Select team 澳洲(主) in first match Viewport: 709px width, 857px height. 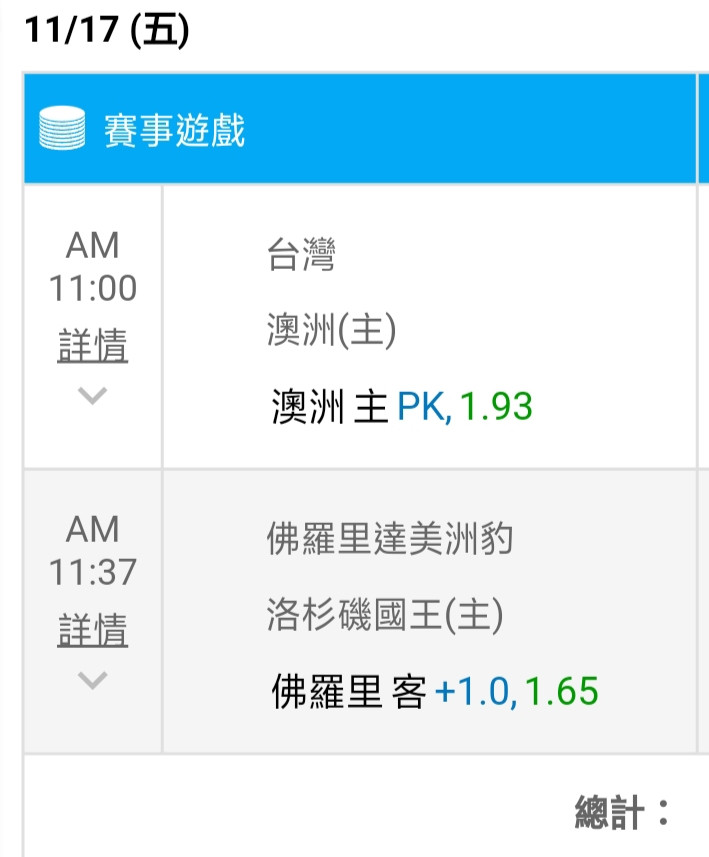[x=331, y=330]
